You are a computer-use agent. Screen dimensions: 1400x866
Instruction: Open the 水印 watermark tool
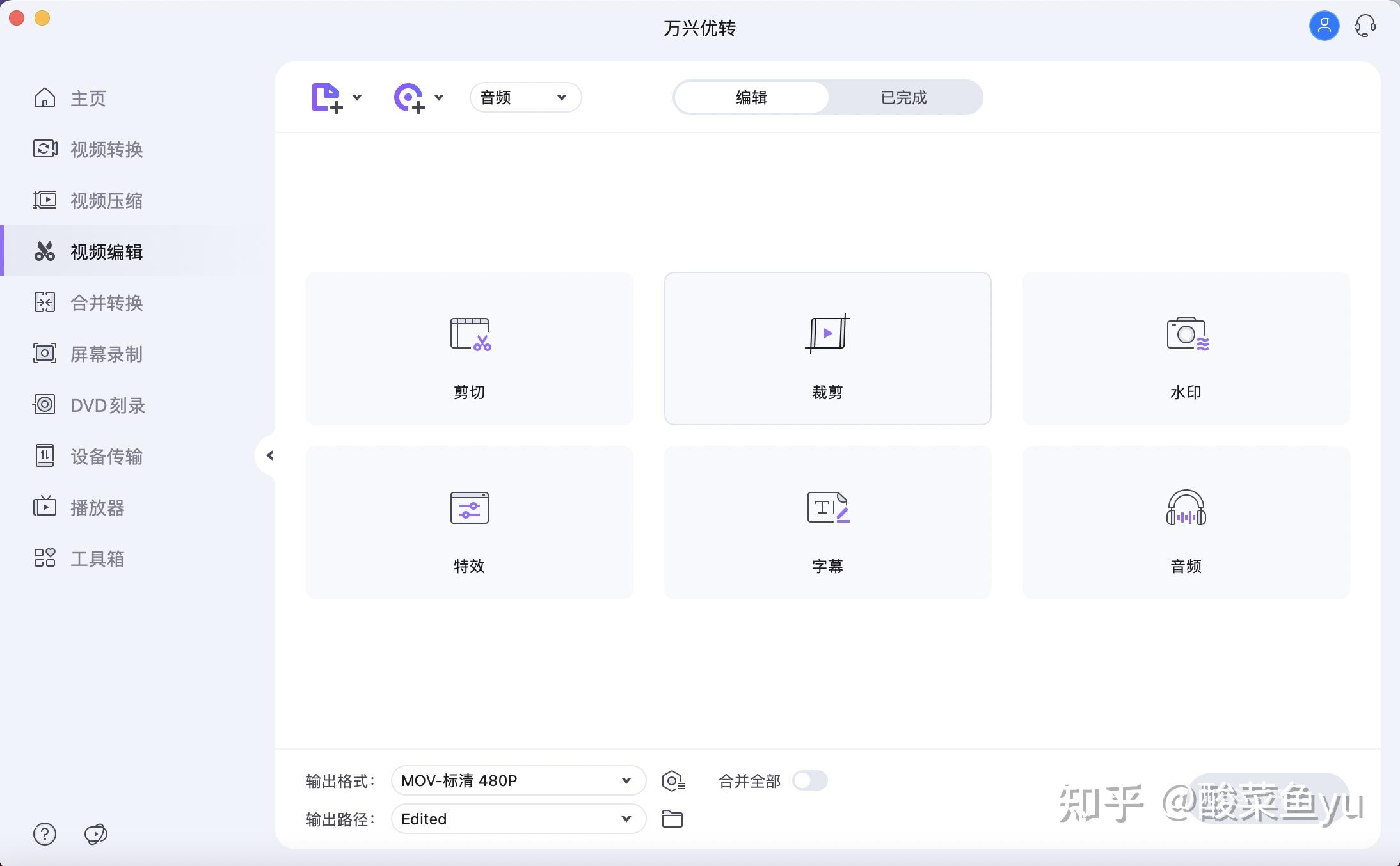click(1186, 349)
